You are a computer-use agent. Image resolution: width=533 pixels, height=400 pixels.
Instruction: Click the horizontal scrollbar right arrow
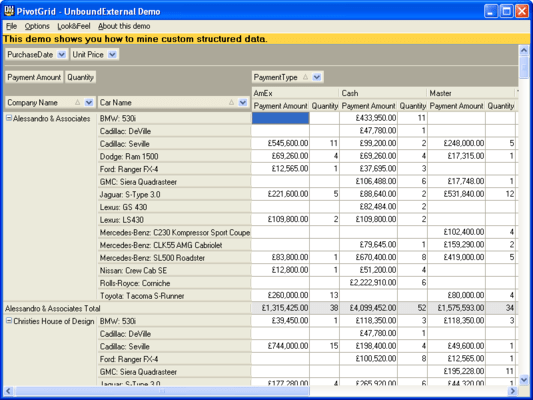(x=513, y=391)
